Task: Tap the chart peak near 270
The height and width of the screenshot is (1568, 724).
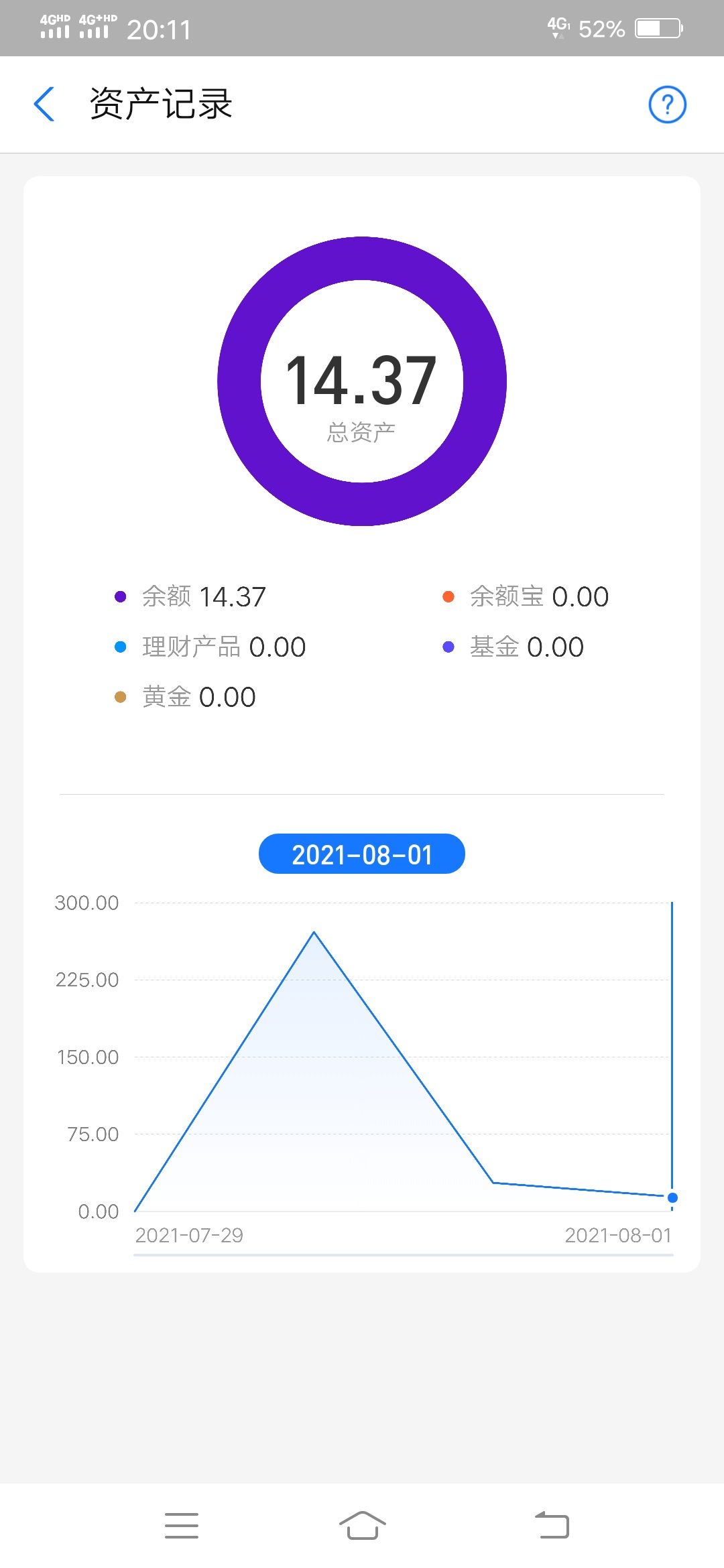Action: click(314, 933)
